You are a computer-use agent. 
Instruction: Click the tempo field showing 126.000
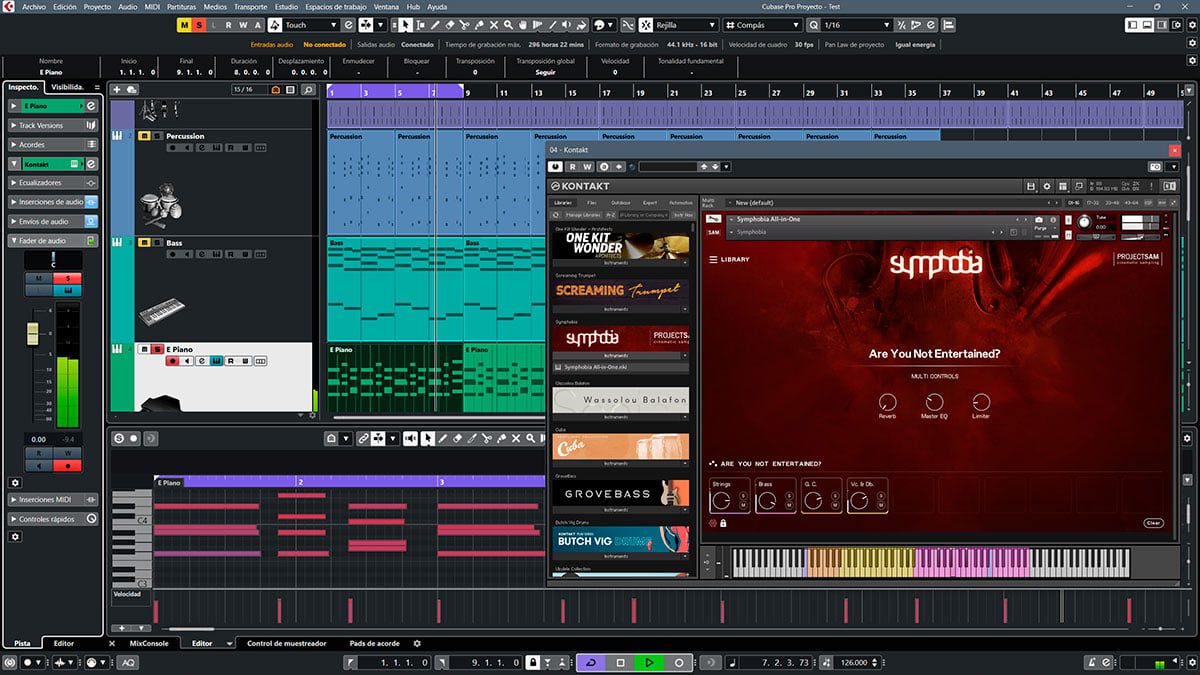coord(855,662)
